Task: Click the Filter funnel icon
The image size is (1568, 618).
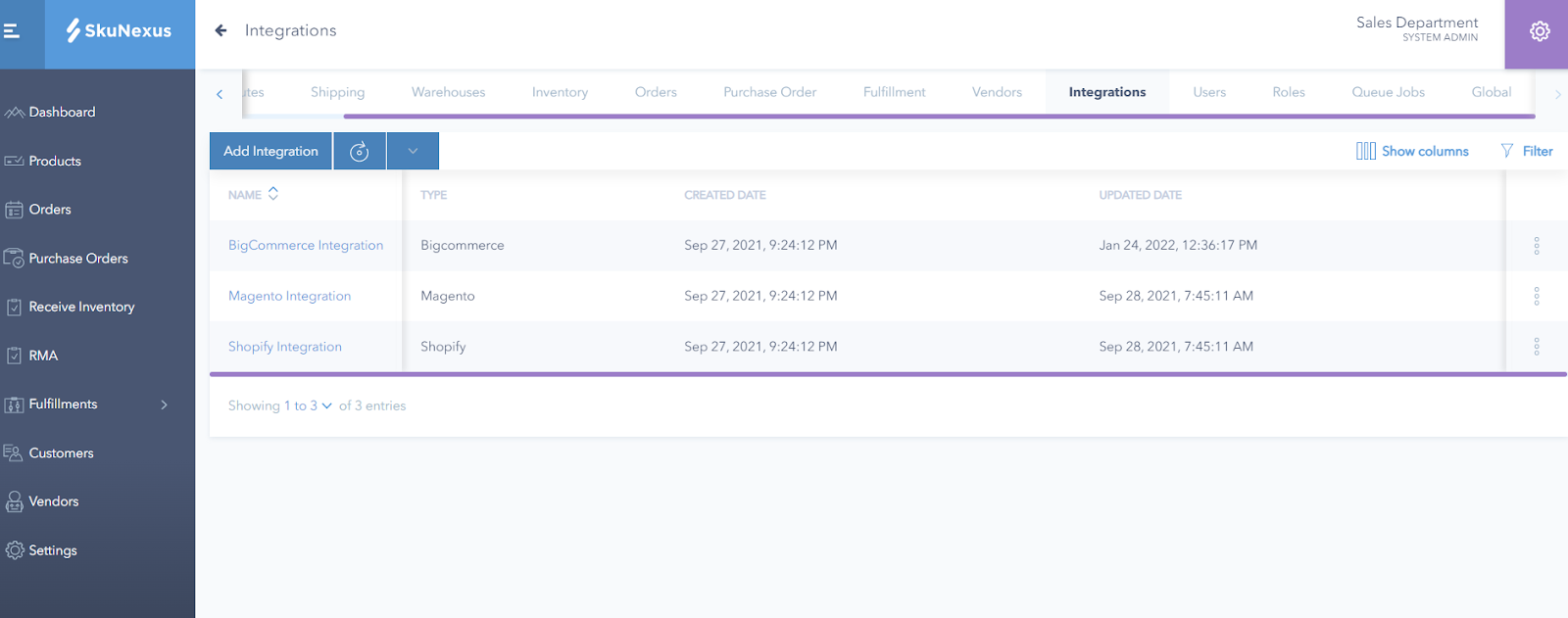Action: point(1507,151)
